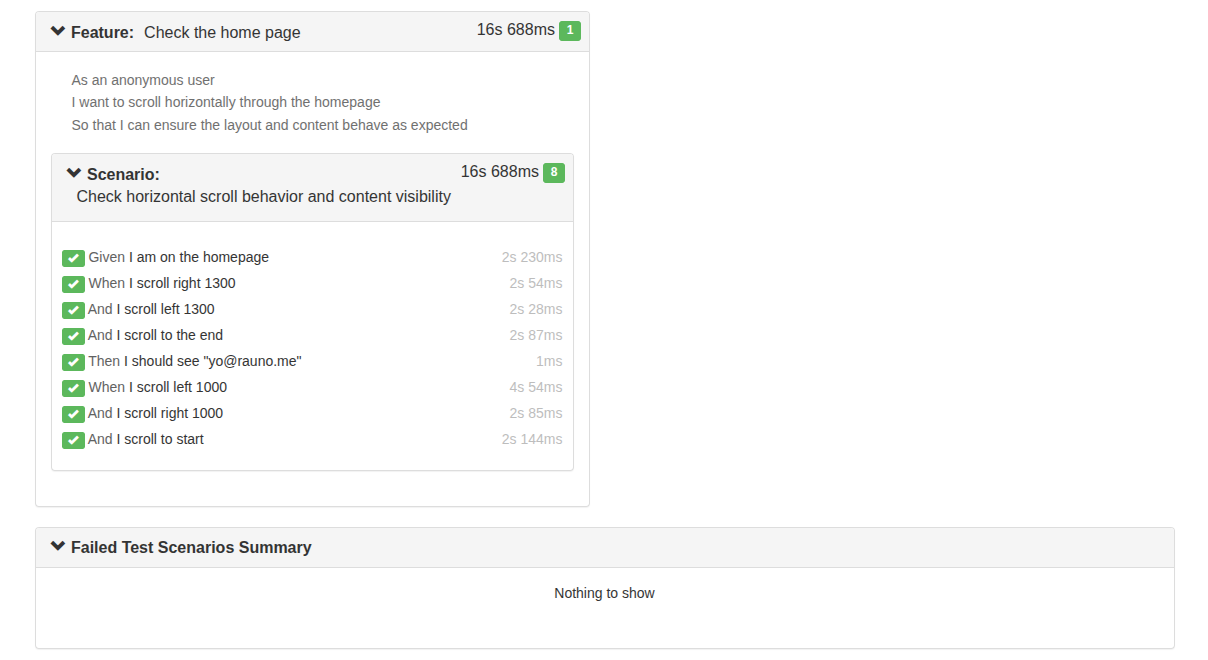Click the green badge showing 1
The width and height of the screenshot is (1208, 660).
pyautogui.click(x=570, y=31)
